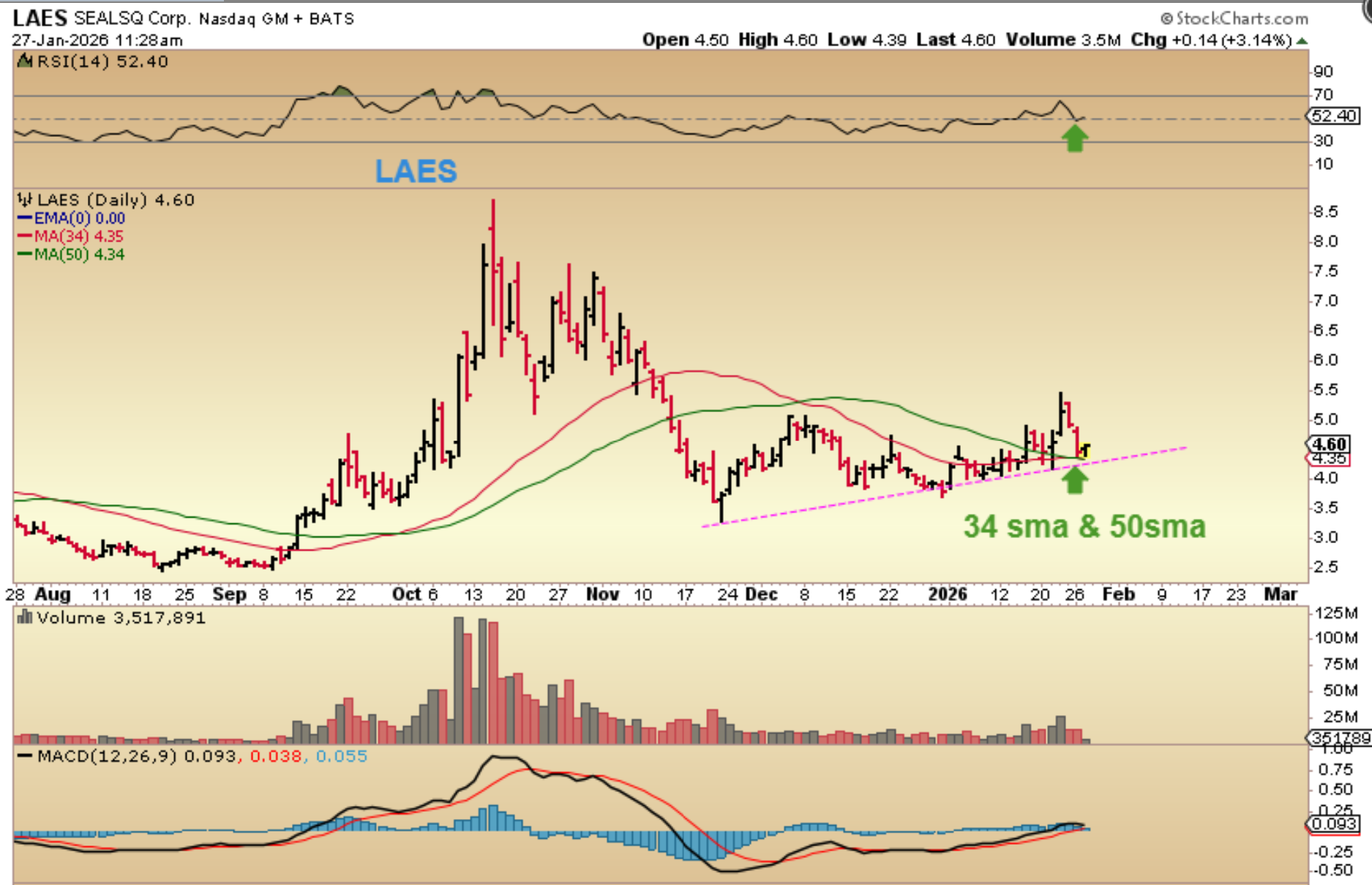Click the 2026 year label on date axis
Viewport: 1372px width, 885px height.
click(x=948, y=594)
